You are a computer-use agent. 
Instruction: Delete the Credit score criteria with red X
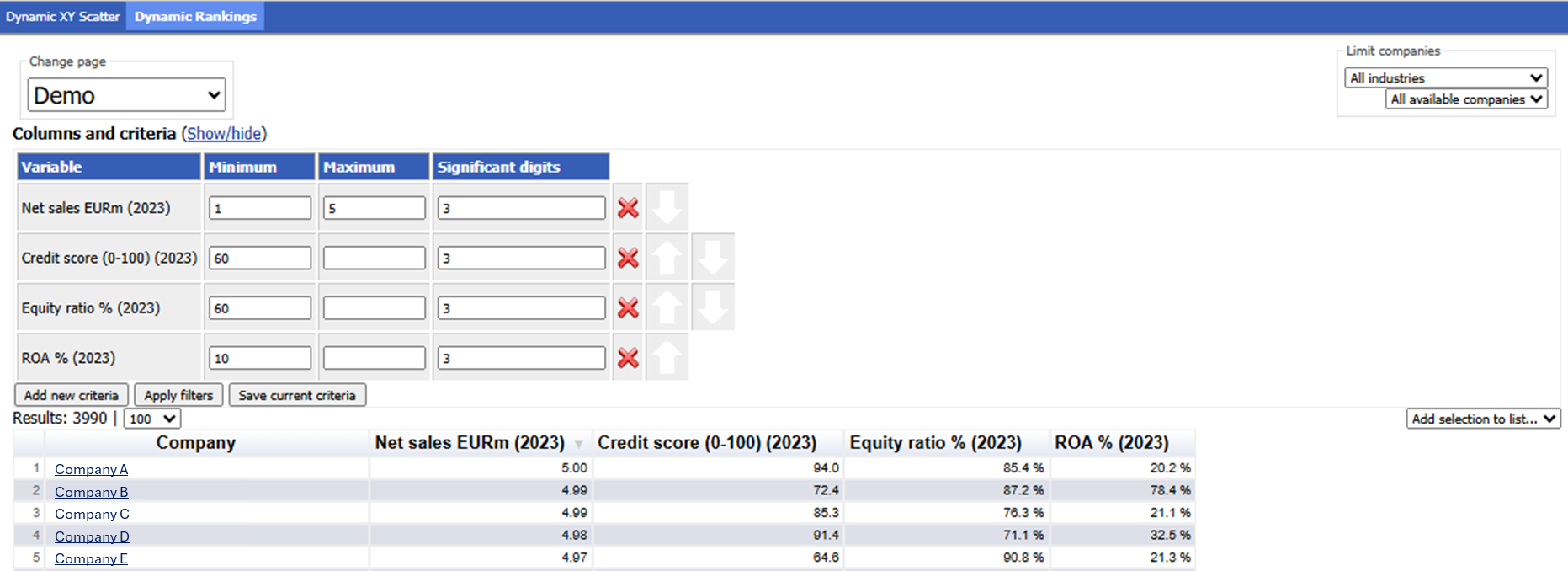pos(628,258)
